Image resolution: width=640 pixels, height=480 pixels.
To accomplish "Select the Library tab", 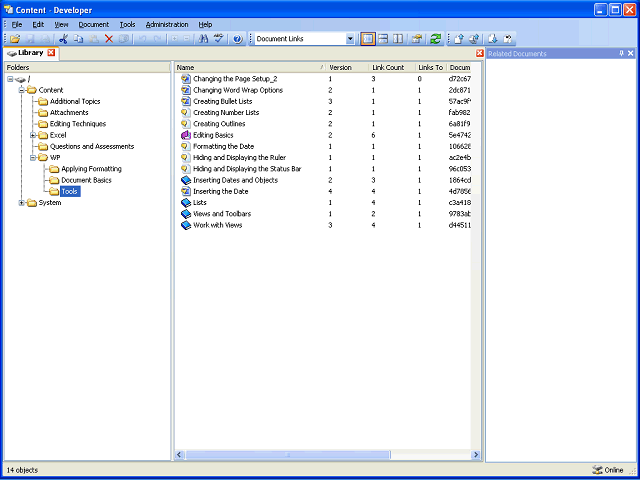I will (x=31, y=53).
